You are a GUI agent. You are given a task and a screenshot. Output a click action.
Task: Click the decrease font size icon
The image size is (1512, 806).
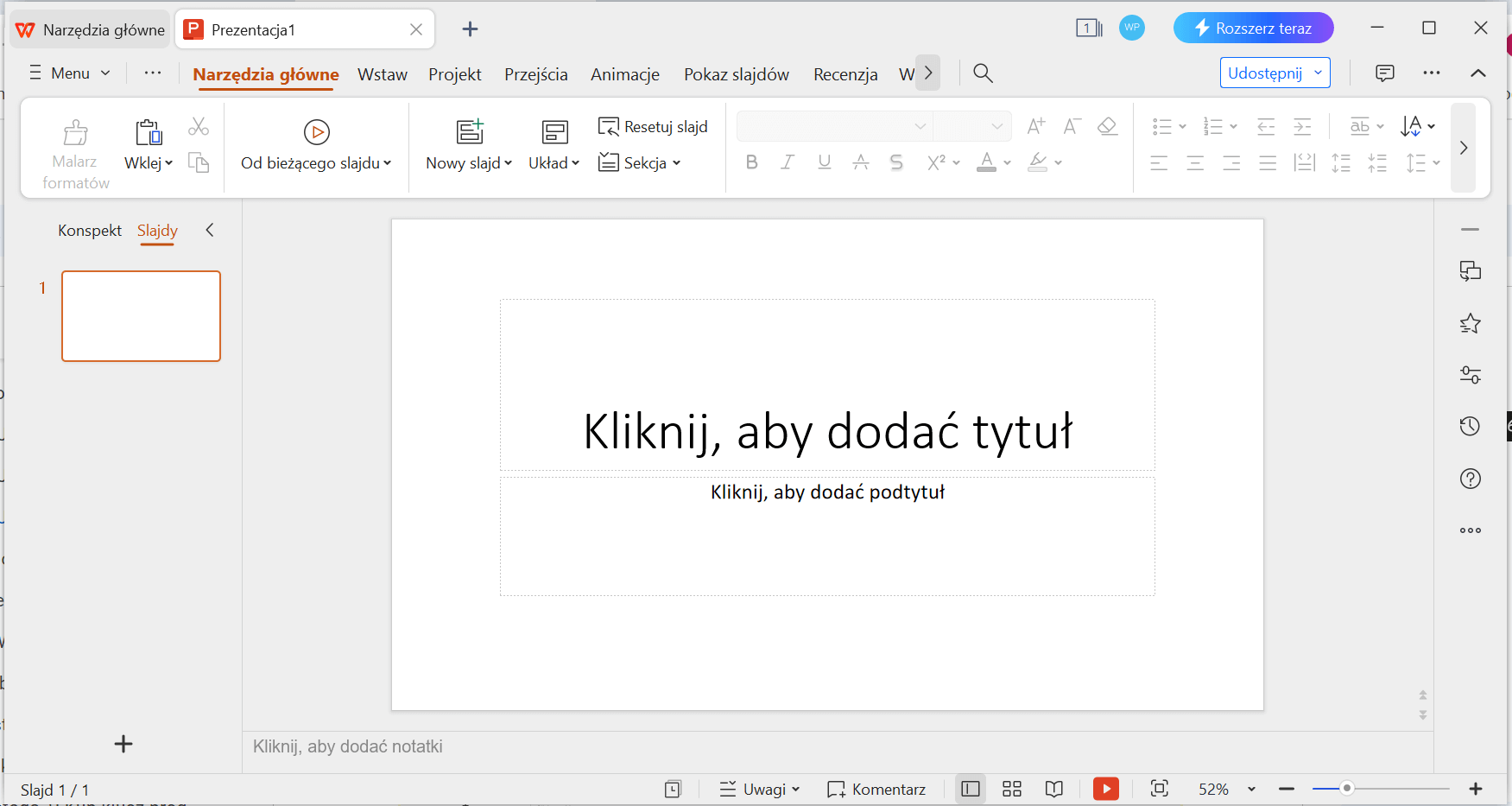coord(1072,126)
